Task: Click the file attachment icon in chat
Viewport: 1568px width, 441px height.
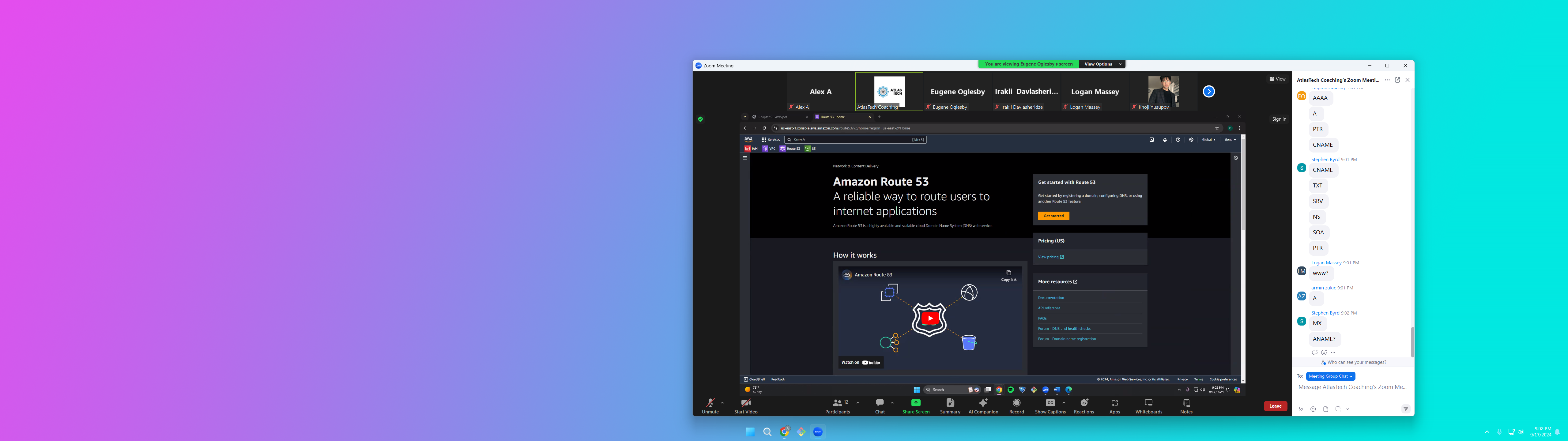Action: pyautogui.click(x=1326, y=409)
